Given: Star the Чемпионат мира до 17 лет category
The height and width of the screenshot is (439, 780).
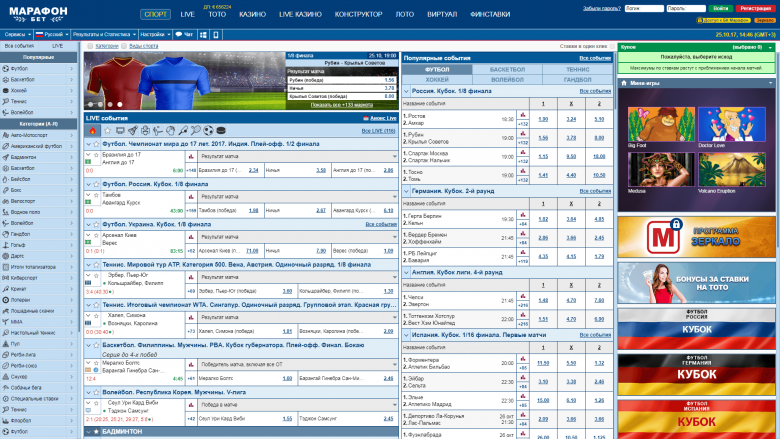Looking at the screenshot, I should click(x=97, y=144).
